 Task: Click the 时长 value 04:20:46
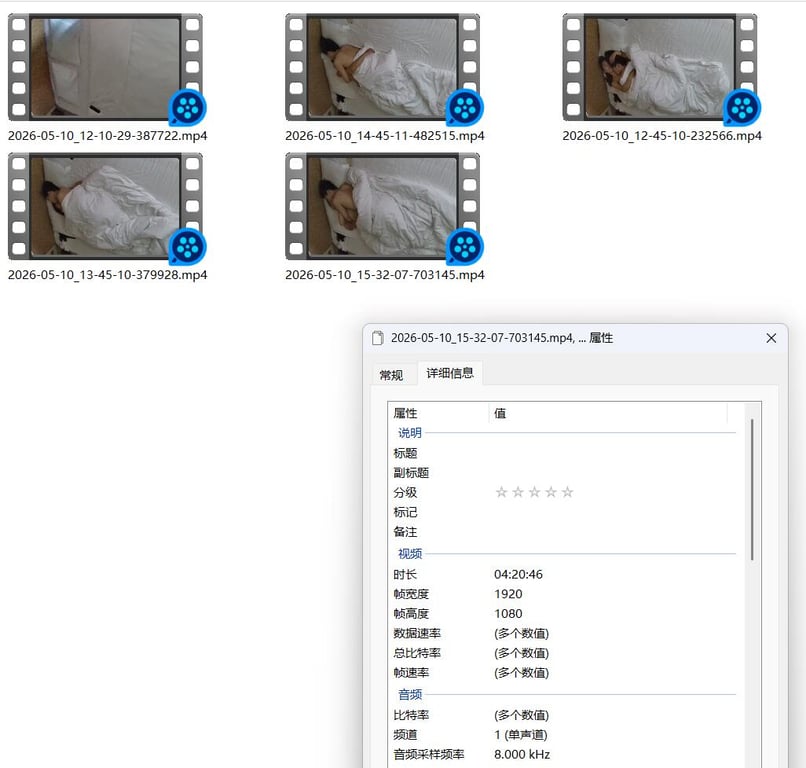[518, 574]
